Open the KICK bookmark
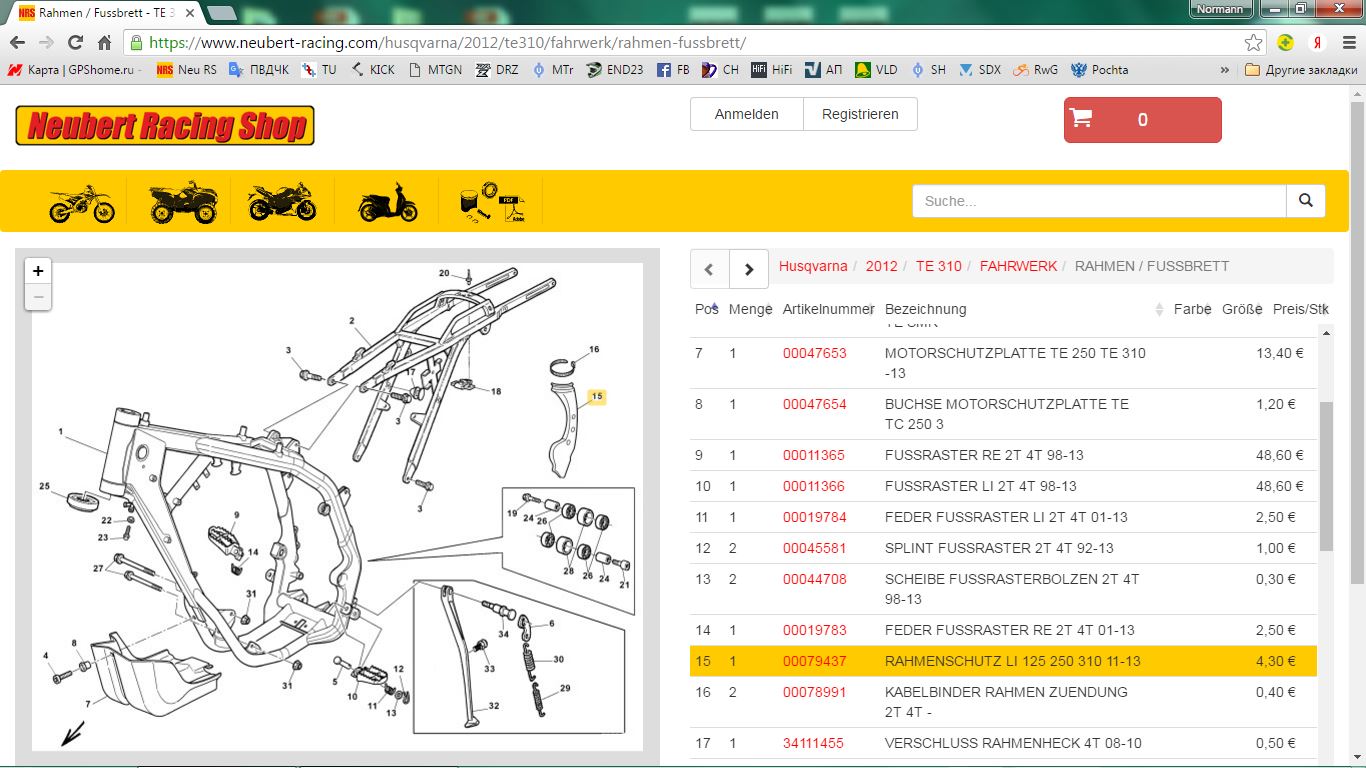Image resolution: width=1366 pixels, height=768 pixels. tap(373, 70)
